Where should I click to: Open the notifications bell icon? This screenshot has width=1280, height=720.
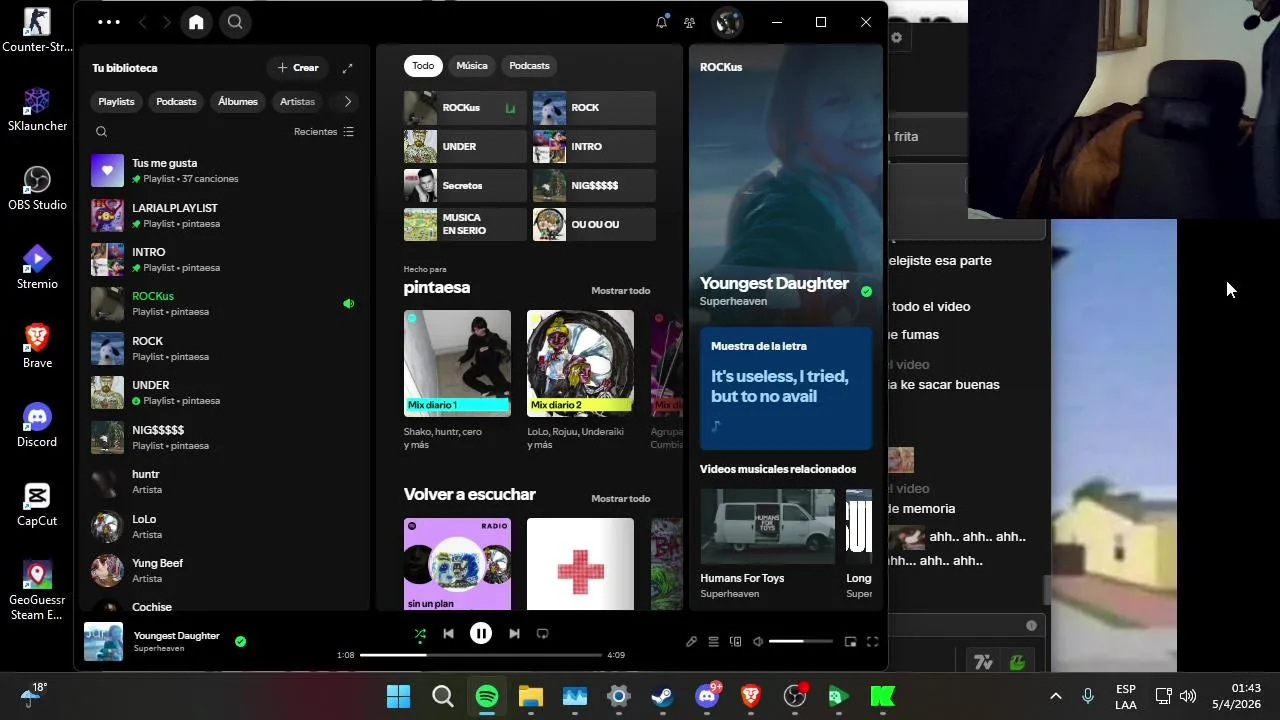(x=661, y=22)
